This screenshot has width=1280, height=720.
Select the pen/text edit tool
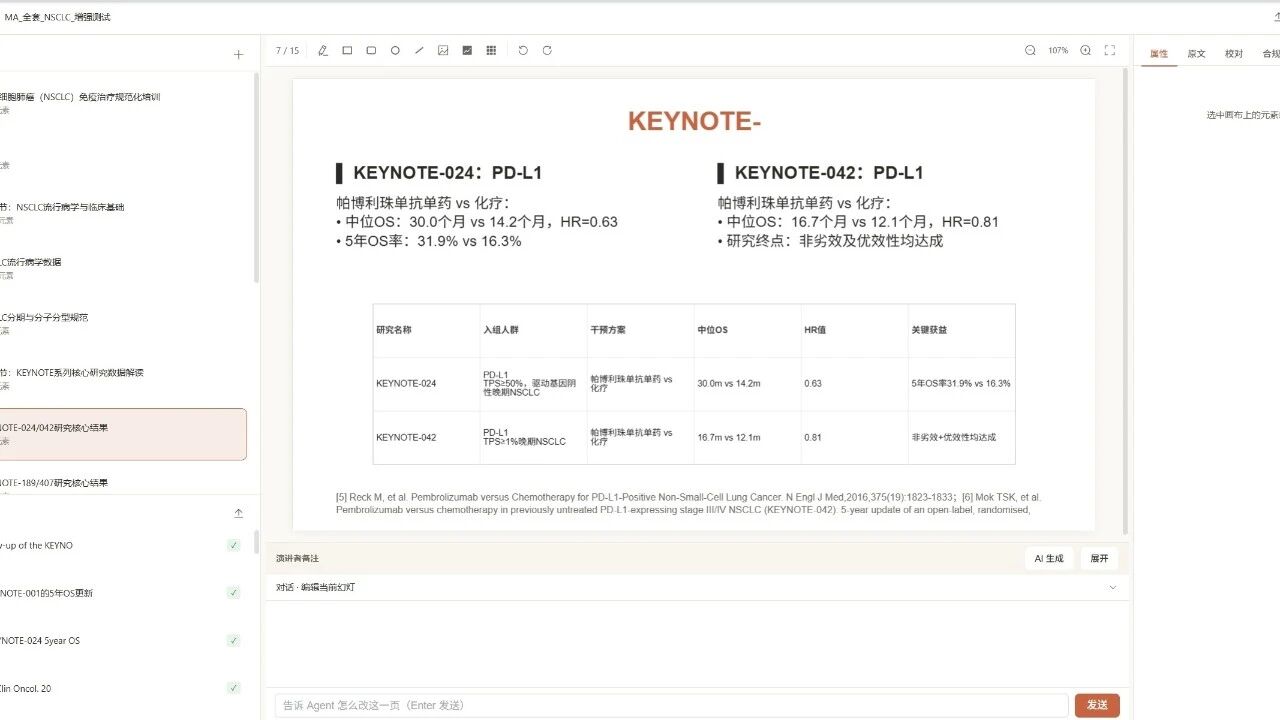pyautogui.click(x=323, y=50)
